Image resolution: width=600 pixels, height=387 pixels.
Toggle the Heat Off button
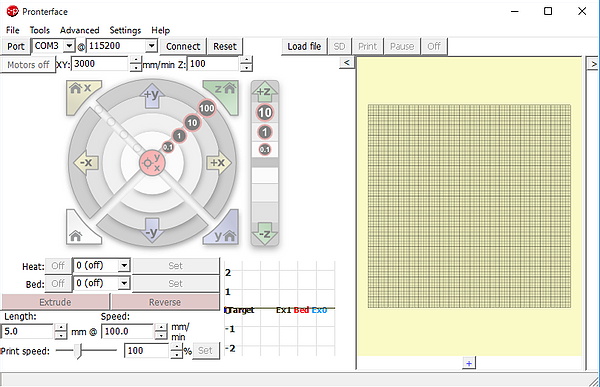pos(58,266)
